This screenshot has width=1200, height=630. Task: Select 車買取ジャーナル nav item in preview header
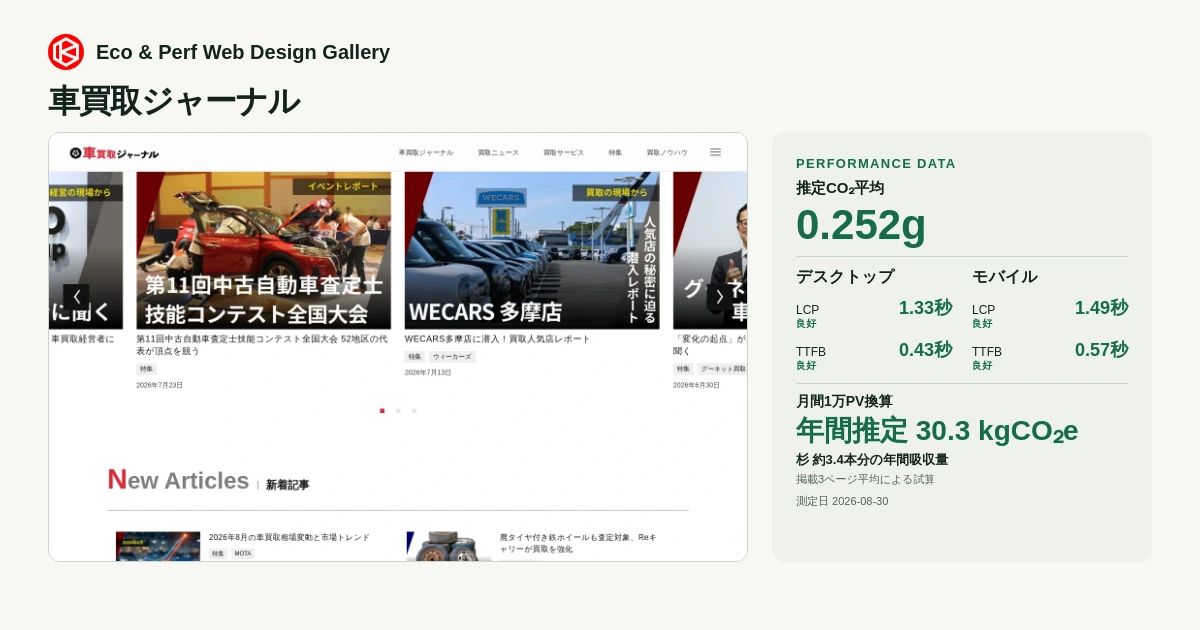426,153
